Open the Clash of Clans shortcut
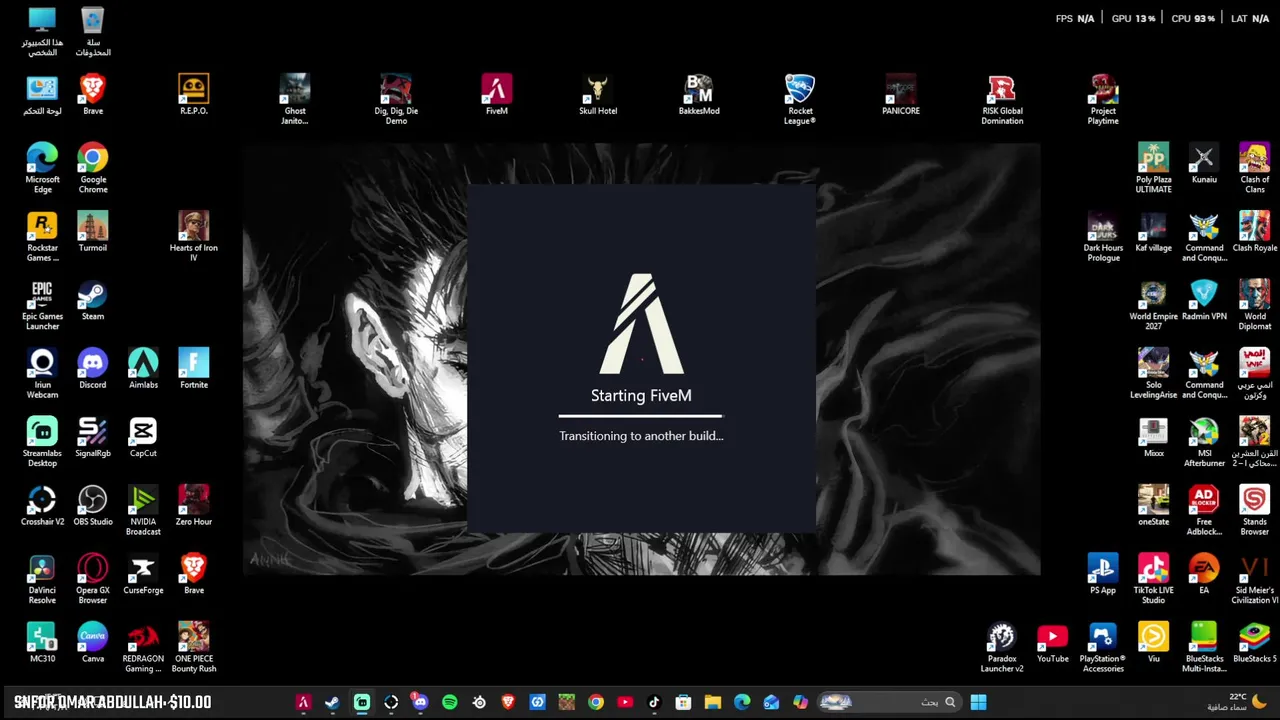1280x720 pixels. tap(1255, 168)
